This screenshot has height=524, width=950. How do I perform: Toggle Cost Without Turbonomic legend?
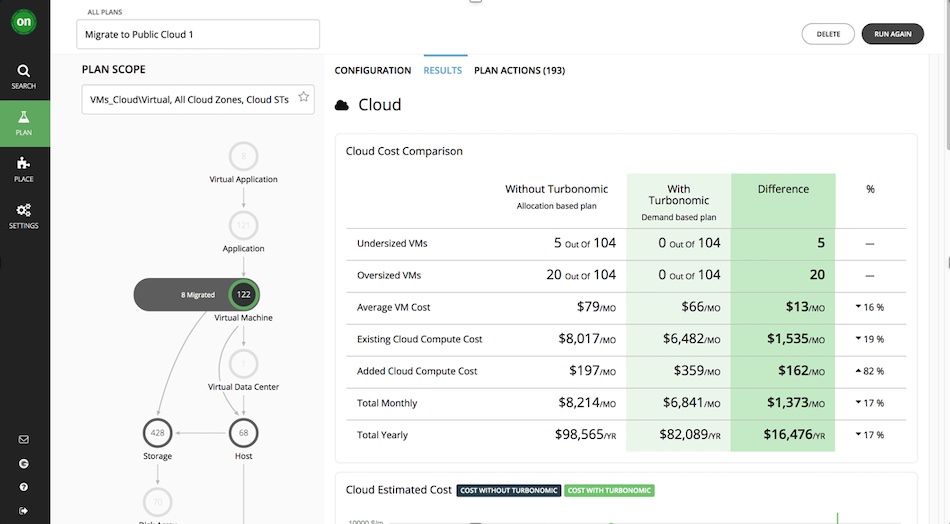[509, 490]
